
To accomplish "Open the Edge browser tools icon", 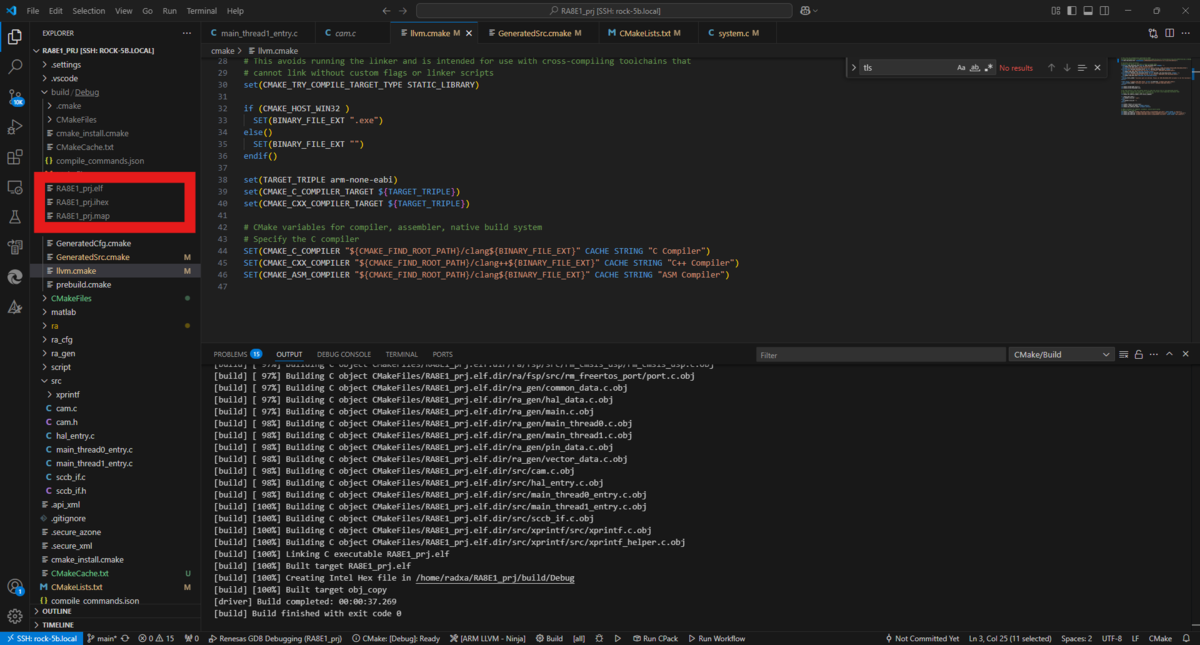I will point(15,277).
